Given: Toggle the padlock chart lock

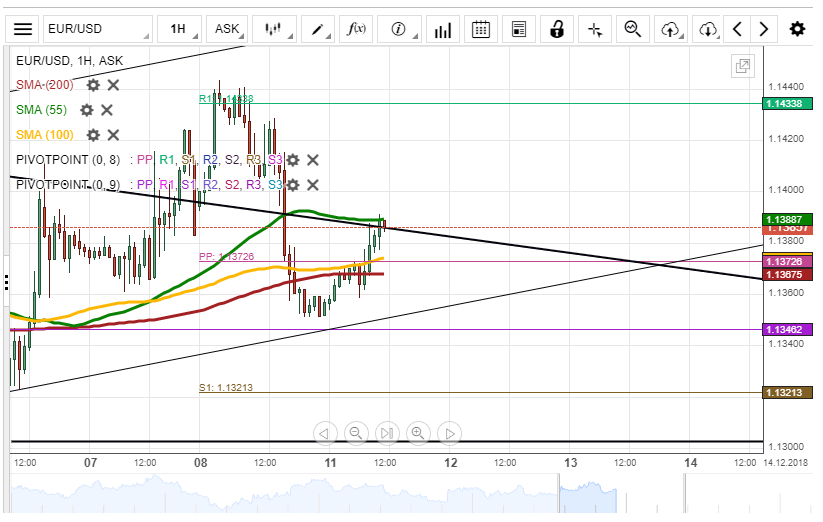Looking at the screenshot, I should [557, 29].
